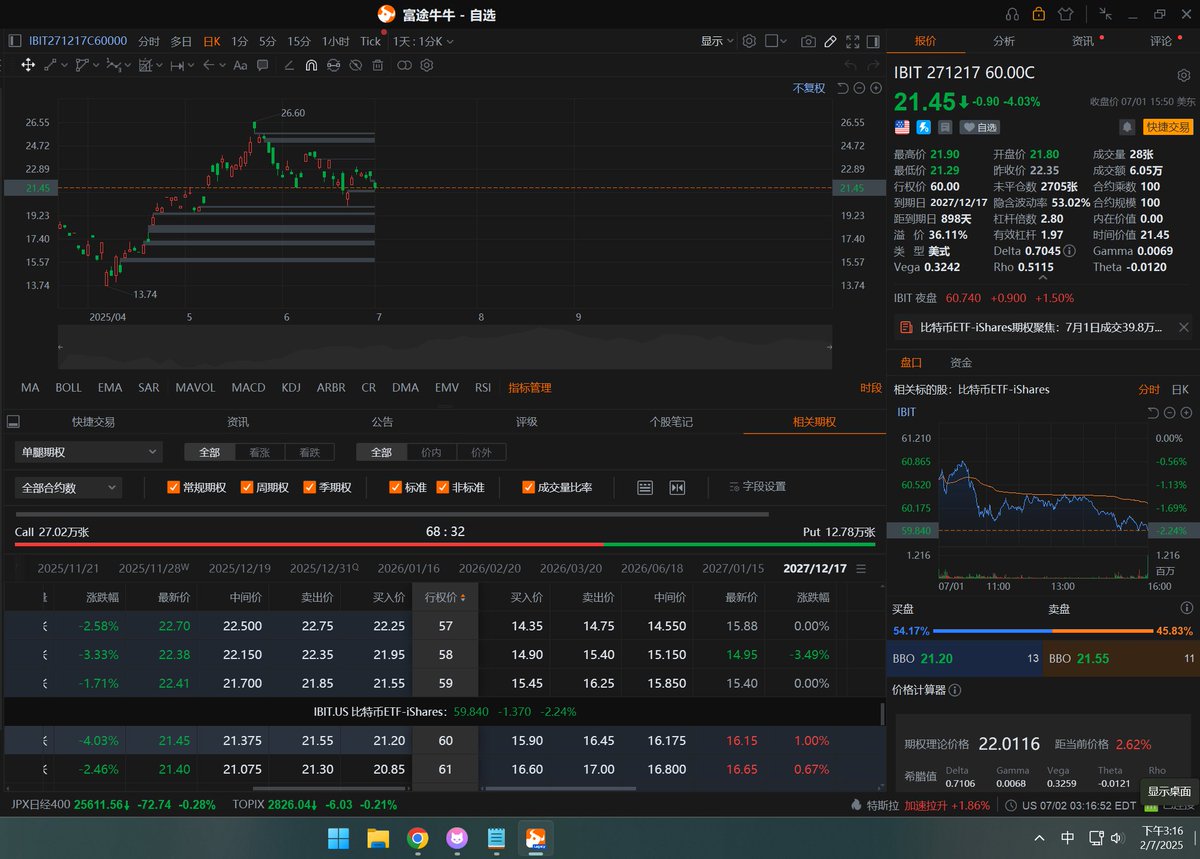The image size is (1200, 859).
Task: Sort by 行权价 column header
Action: click(445, 597)
